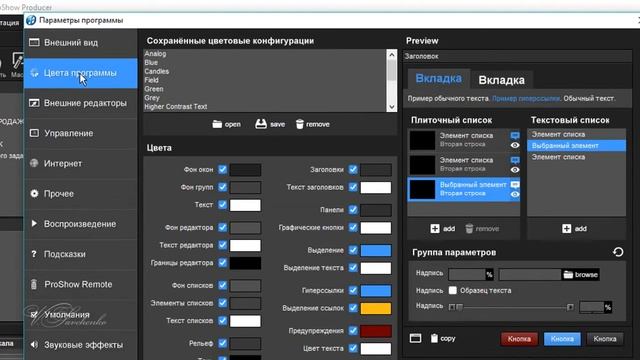Open the Границы редактора black swatch
Image resolution: width=640 pixels, height=360 pixels.
coord(245,263)
